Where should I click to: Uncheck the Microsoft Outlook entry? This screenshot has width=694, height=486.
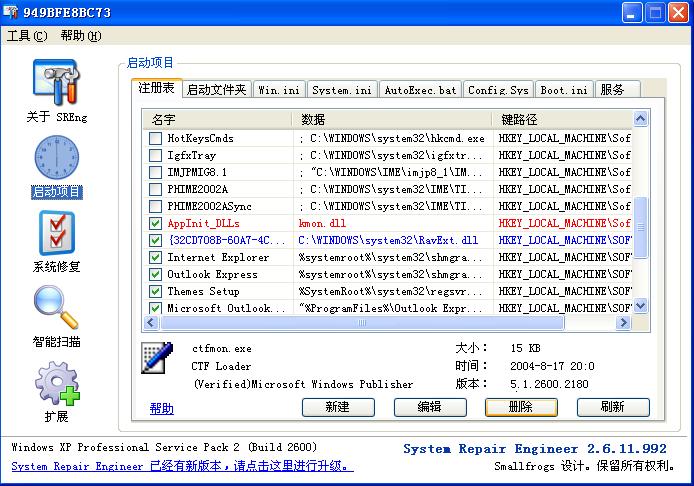155,308
